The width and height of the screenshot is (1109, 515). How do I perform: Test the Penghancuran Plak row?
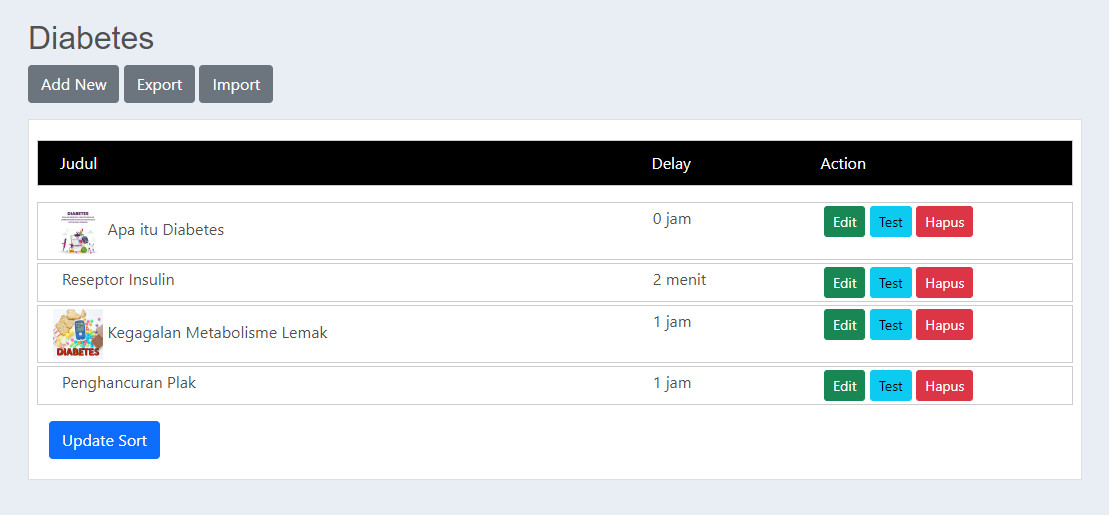[x=890, y=386]
